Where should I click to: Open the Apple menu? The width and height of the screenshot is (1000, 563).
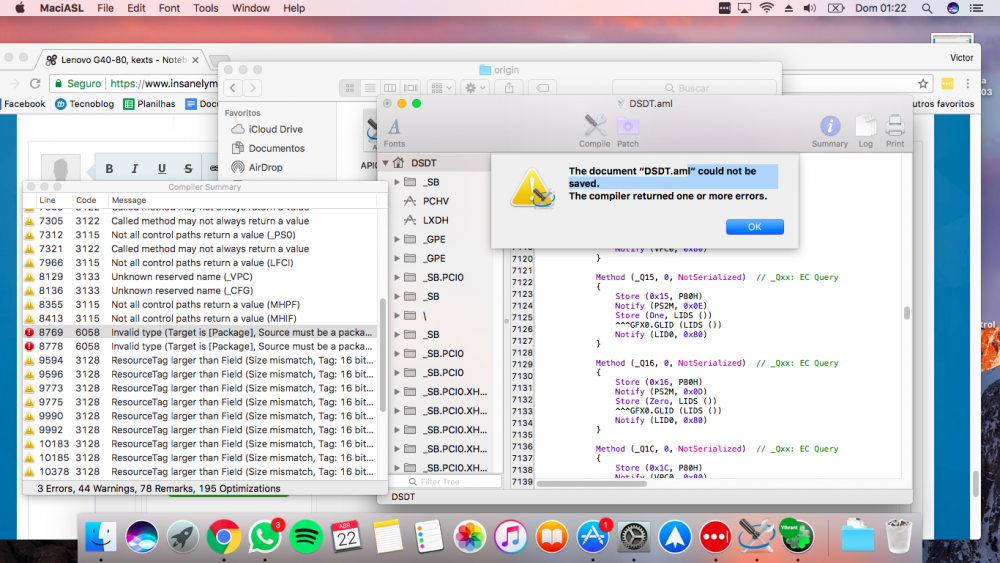pyautogui.click(x=20, y=8)
